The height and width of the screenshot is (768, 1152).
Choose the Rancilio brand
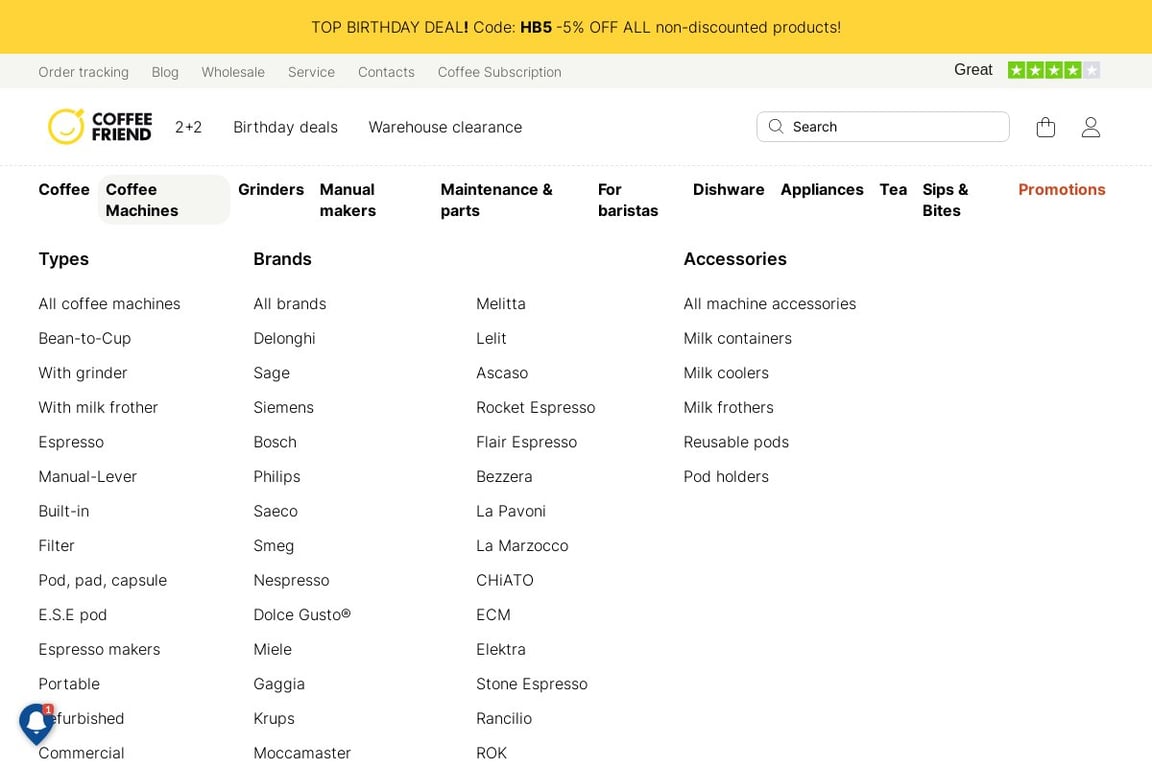(503, 718)
